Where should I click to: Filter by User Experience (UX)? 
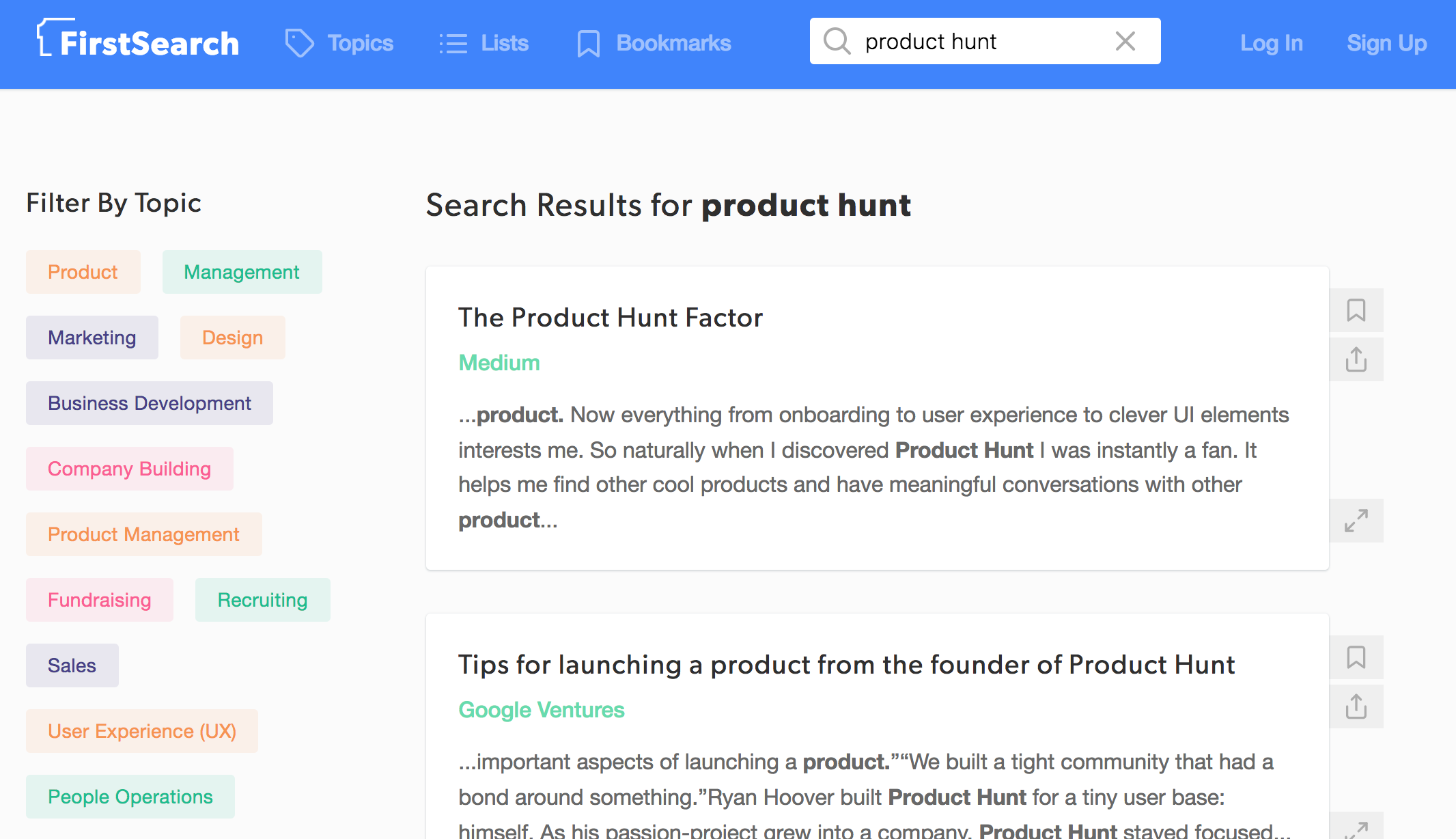142,731
